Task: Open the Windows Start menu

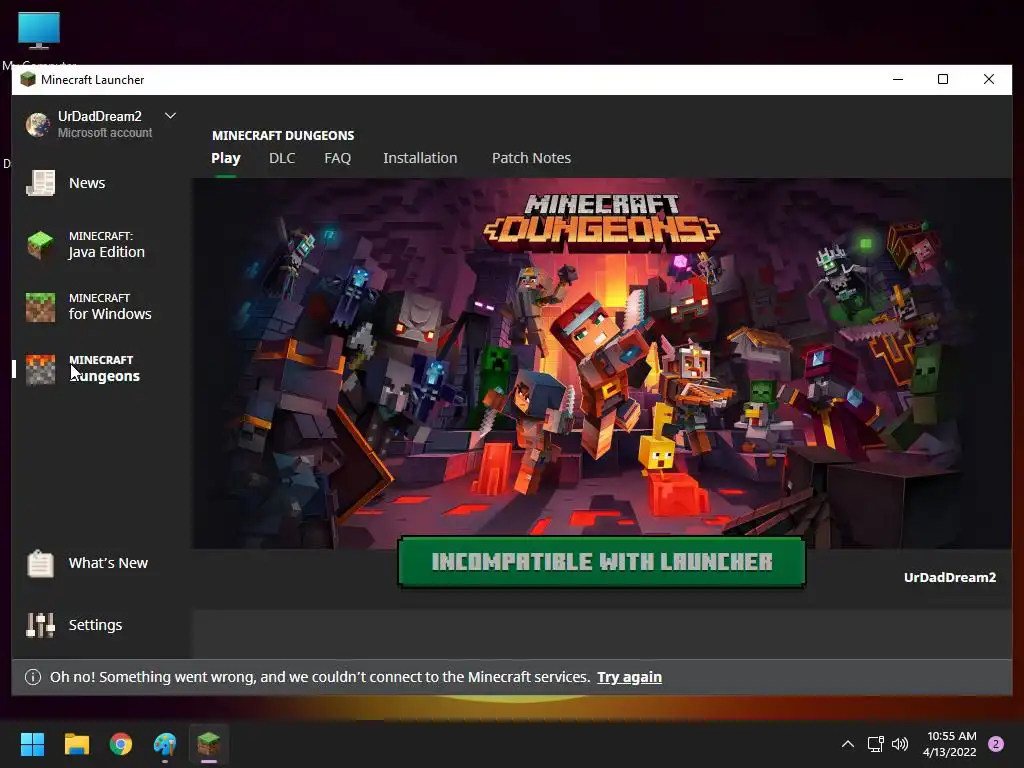Action: click(32, 744)
